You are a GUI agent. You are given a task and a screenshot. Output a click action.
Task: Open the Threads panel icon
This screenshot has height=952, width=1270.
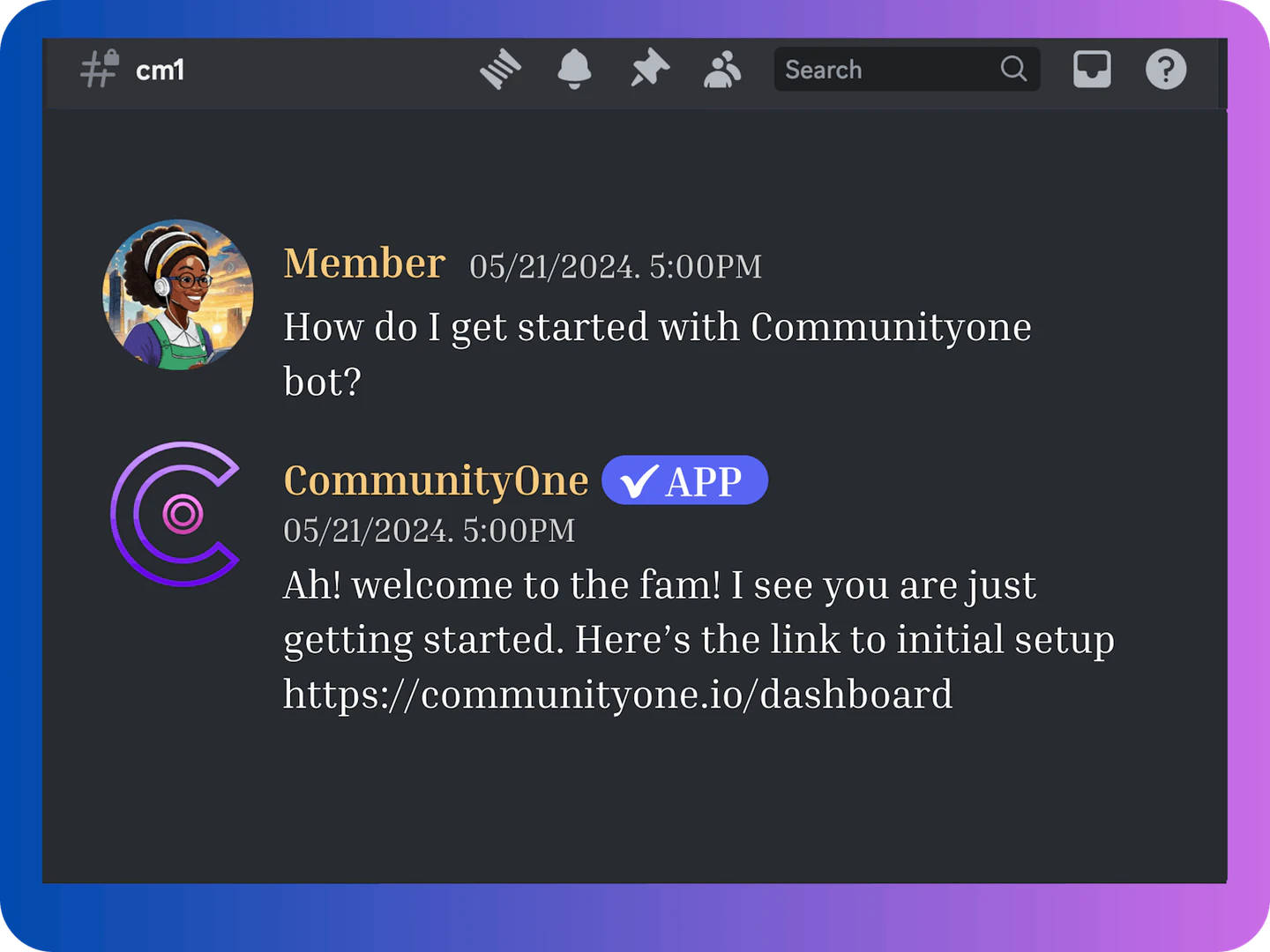500,69
